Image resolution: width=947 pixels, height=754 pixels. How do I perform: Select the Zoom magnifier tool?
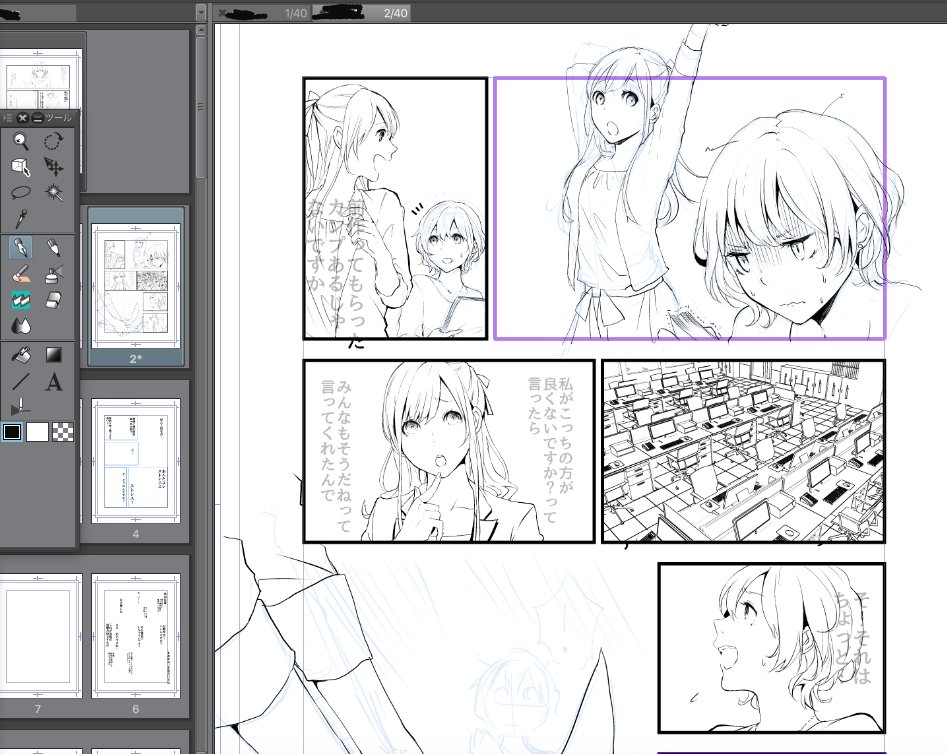pyautogui.click(x=21, y=141)
